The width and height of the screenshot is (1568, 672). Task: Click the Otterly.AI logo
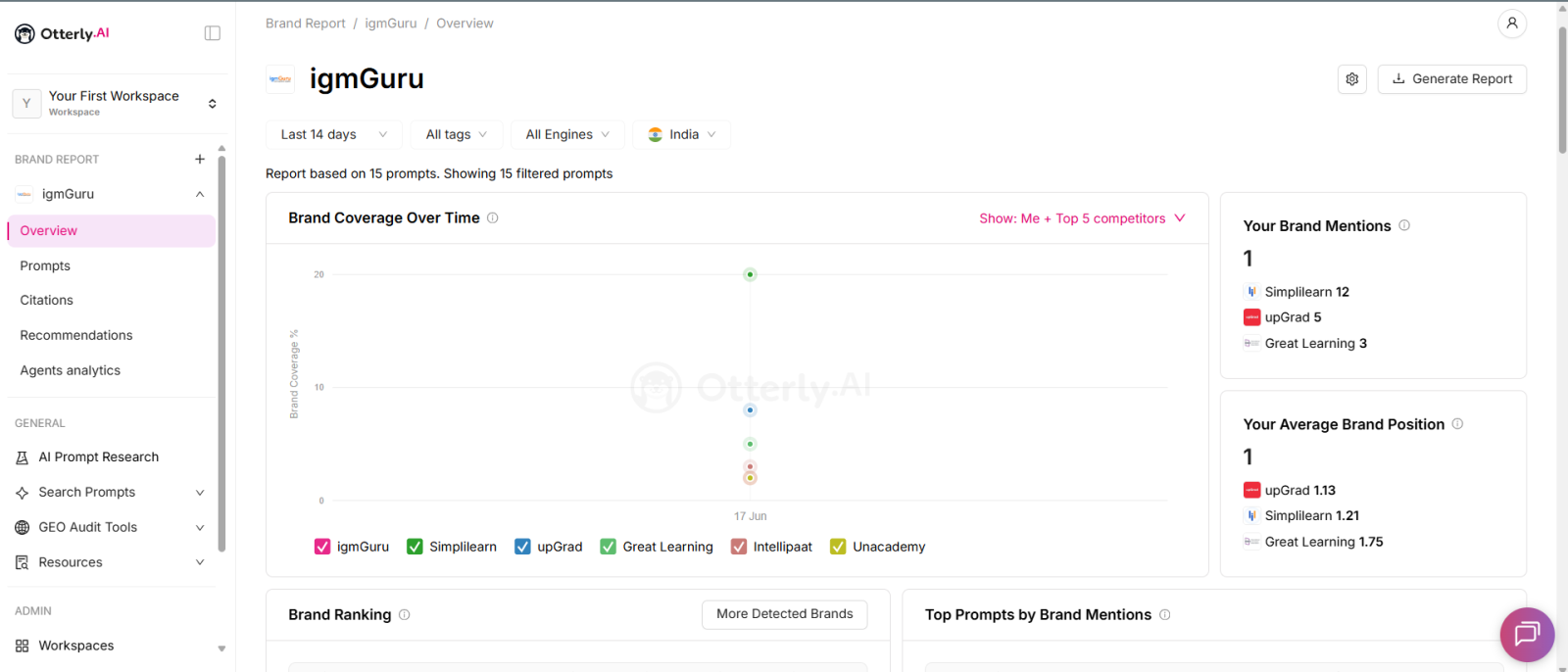(62, 33)
